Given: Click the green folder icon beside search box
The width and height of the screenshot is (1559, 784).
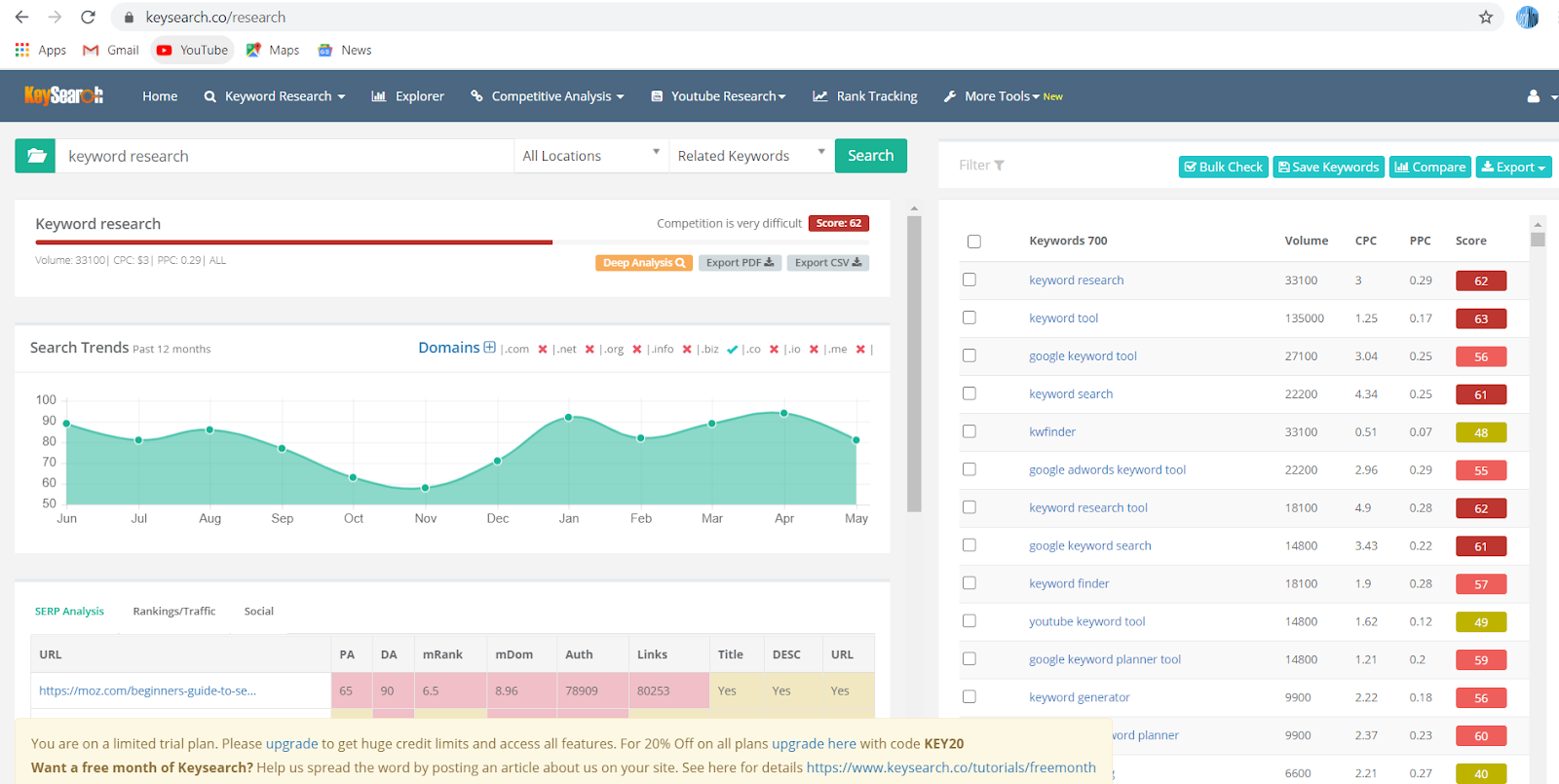Looking at the screenshot, I should tap(35, 156).
